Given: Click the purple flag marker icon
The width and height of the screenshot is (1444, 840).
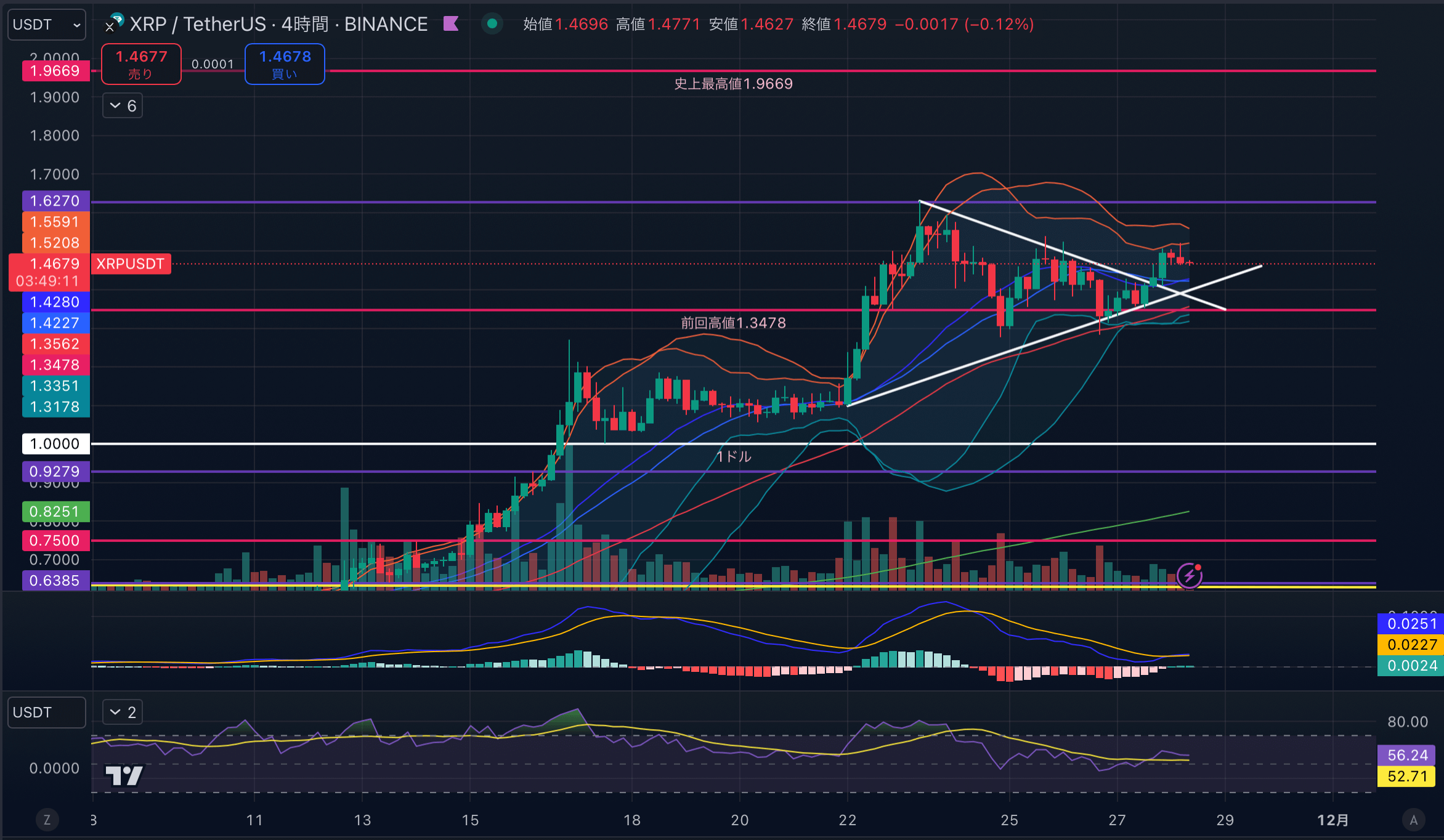Looking at the screenshot, I should pyautogui.click(x=451, y=24).
